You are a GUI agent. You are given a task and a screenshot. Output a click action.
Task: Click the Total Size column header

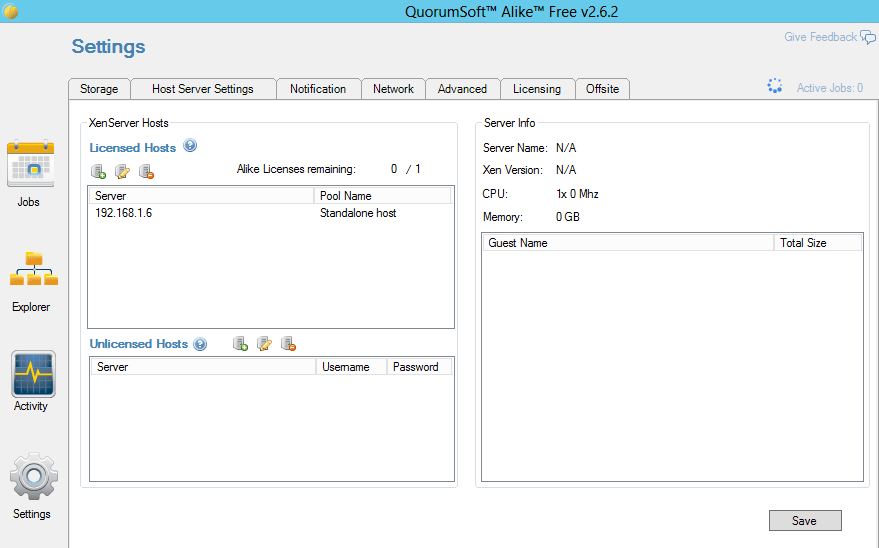click(x=818, y=243)
